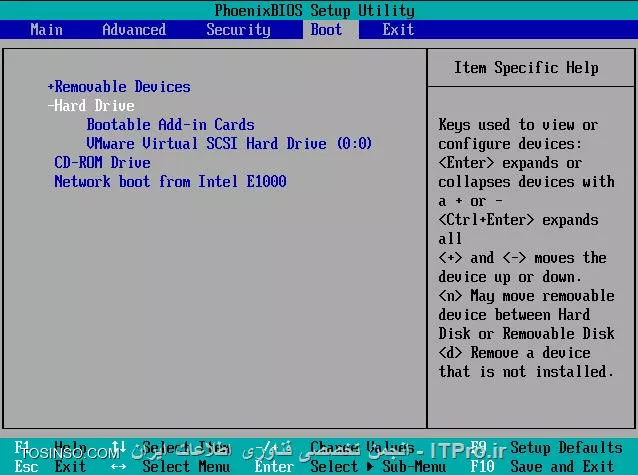Click the Esc Exit label
This screenshot has height=475, width=638.
50,466
